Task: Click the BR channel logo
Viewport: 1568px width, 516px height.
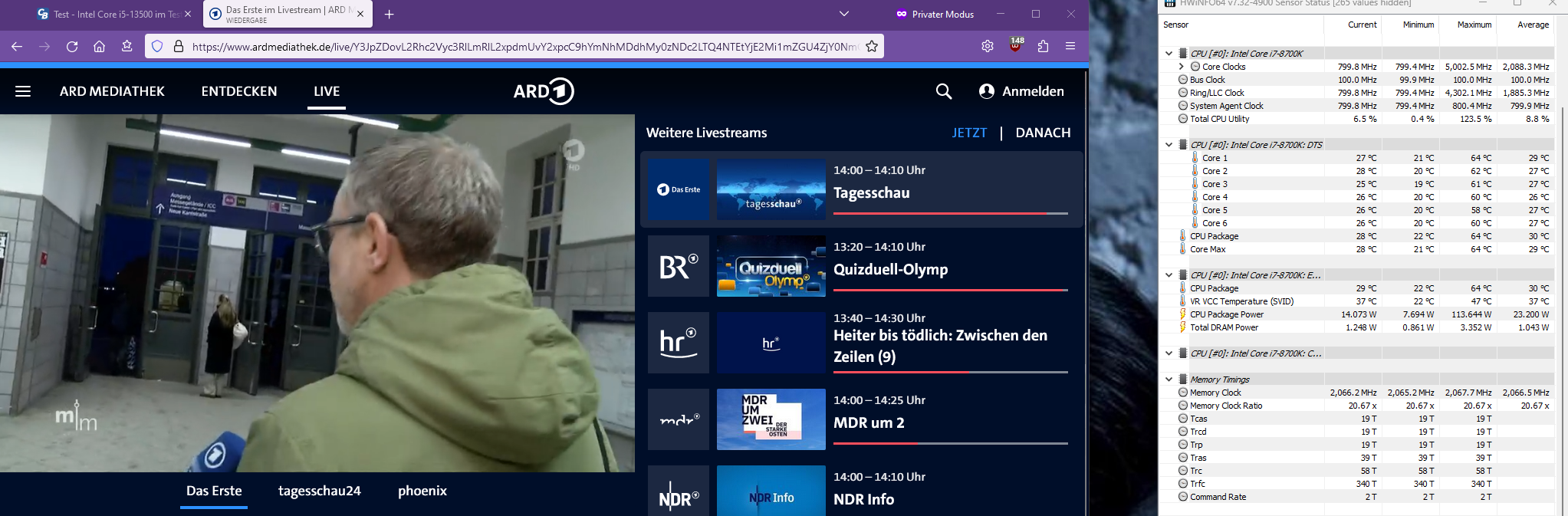Action: [x=679, y=266]
